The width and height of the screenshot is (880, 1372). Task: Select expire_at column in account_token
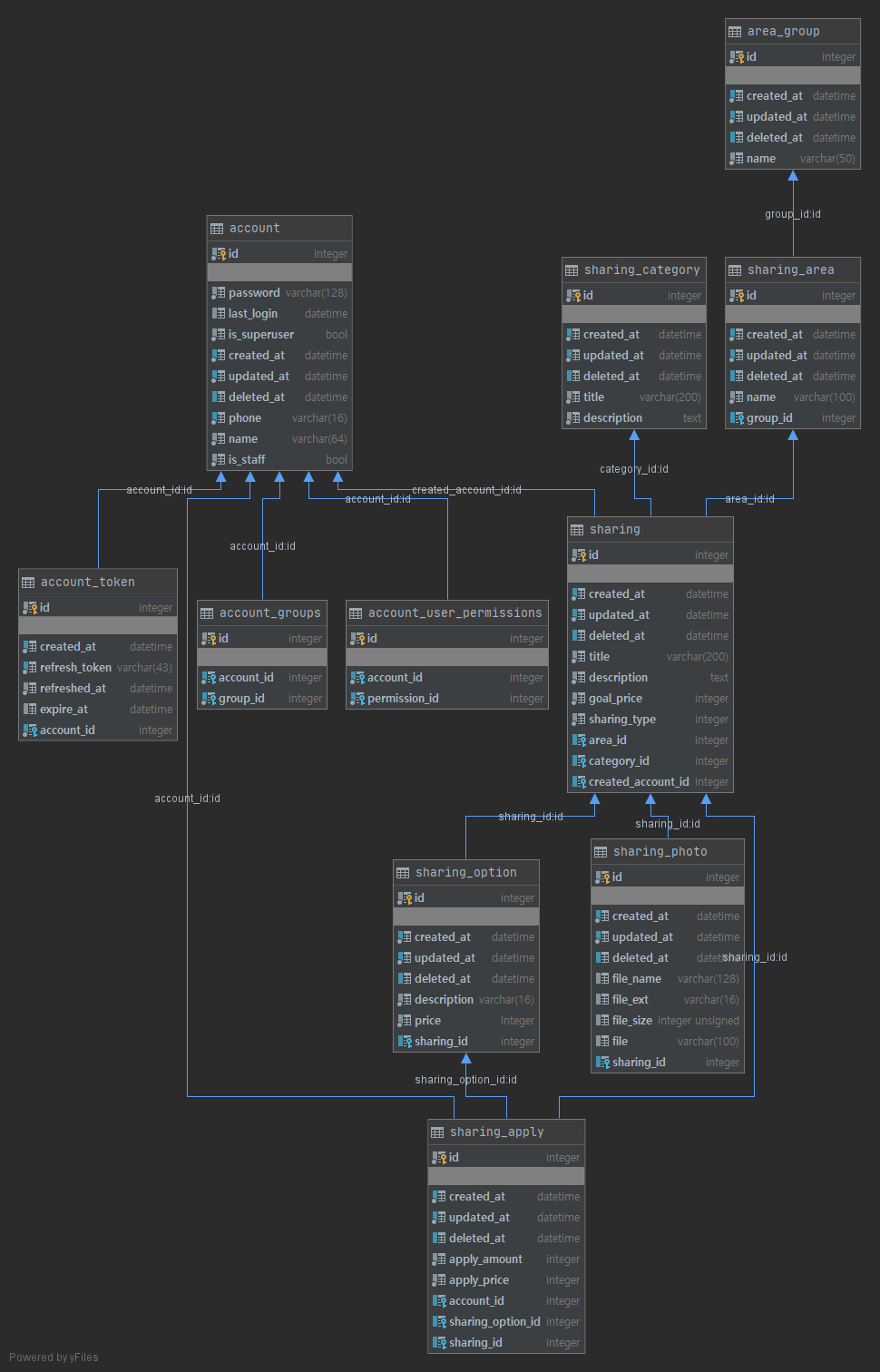point(98,710)
